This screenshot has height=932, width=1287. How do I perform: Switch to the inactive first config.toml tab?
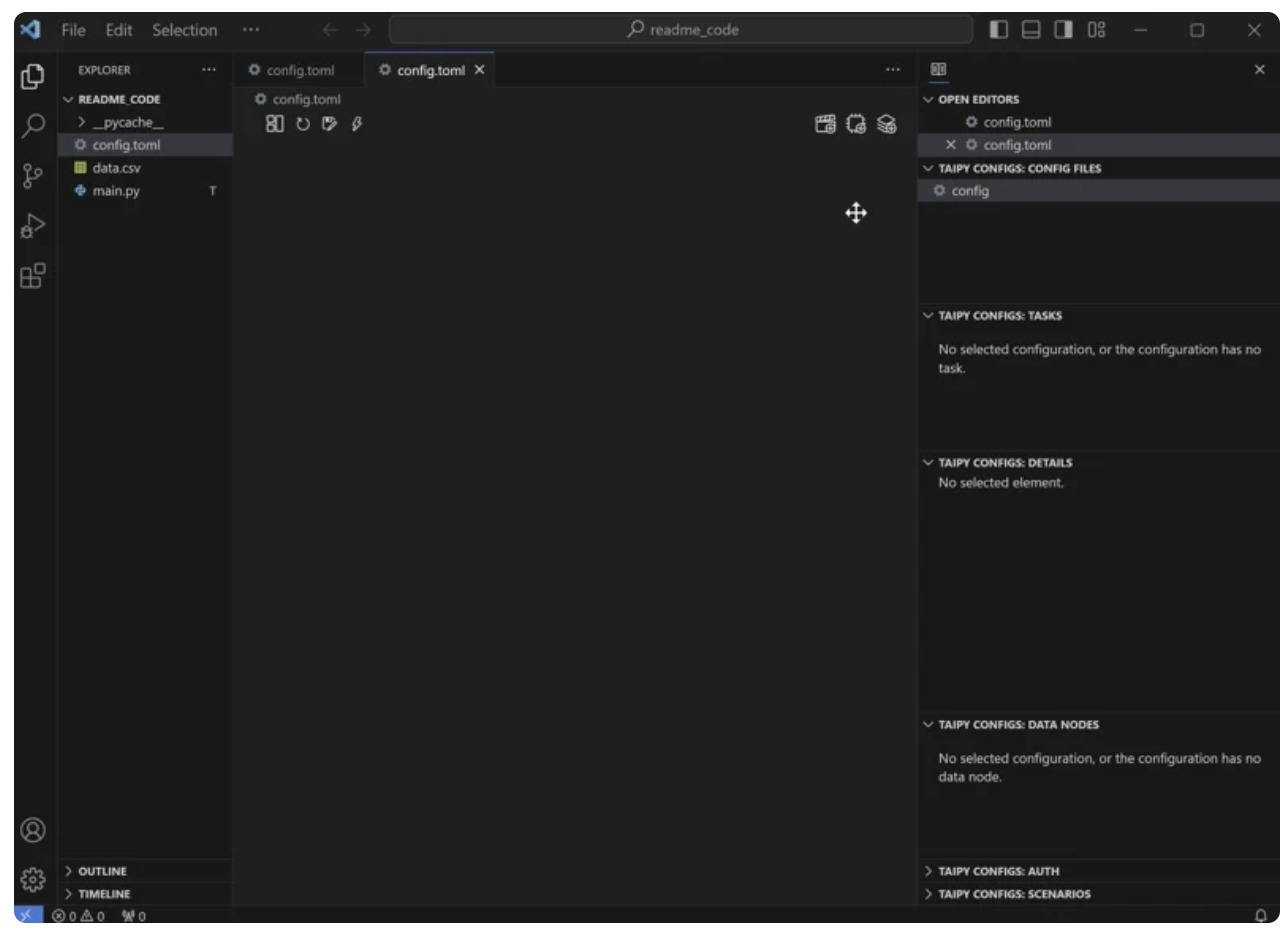click(x=299, y=70)
